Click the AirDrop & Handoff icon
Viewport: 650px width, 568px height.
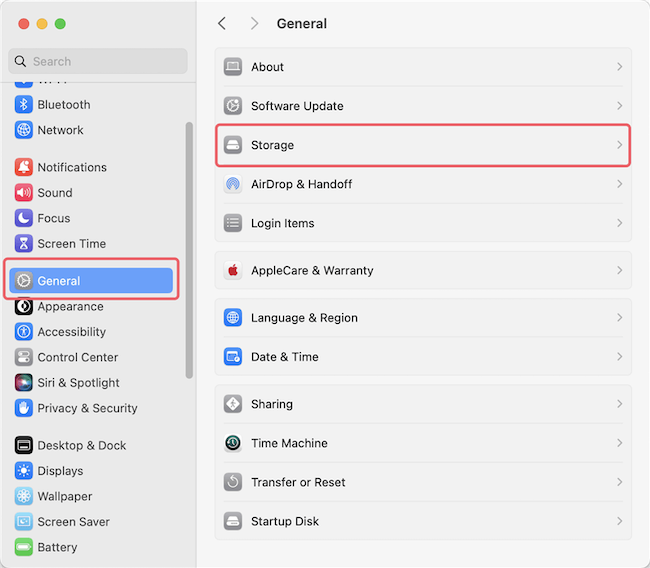click(233, 184)
